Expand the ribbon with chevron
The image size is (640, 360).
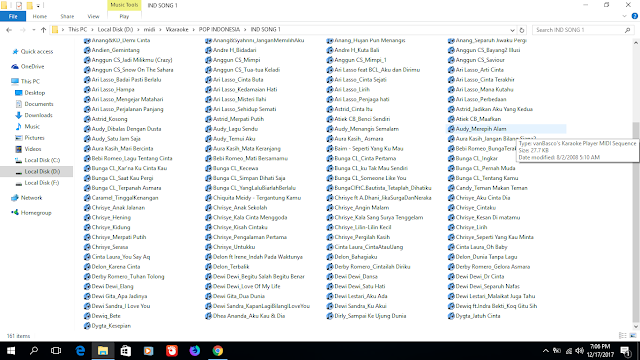(624, 16)
